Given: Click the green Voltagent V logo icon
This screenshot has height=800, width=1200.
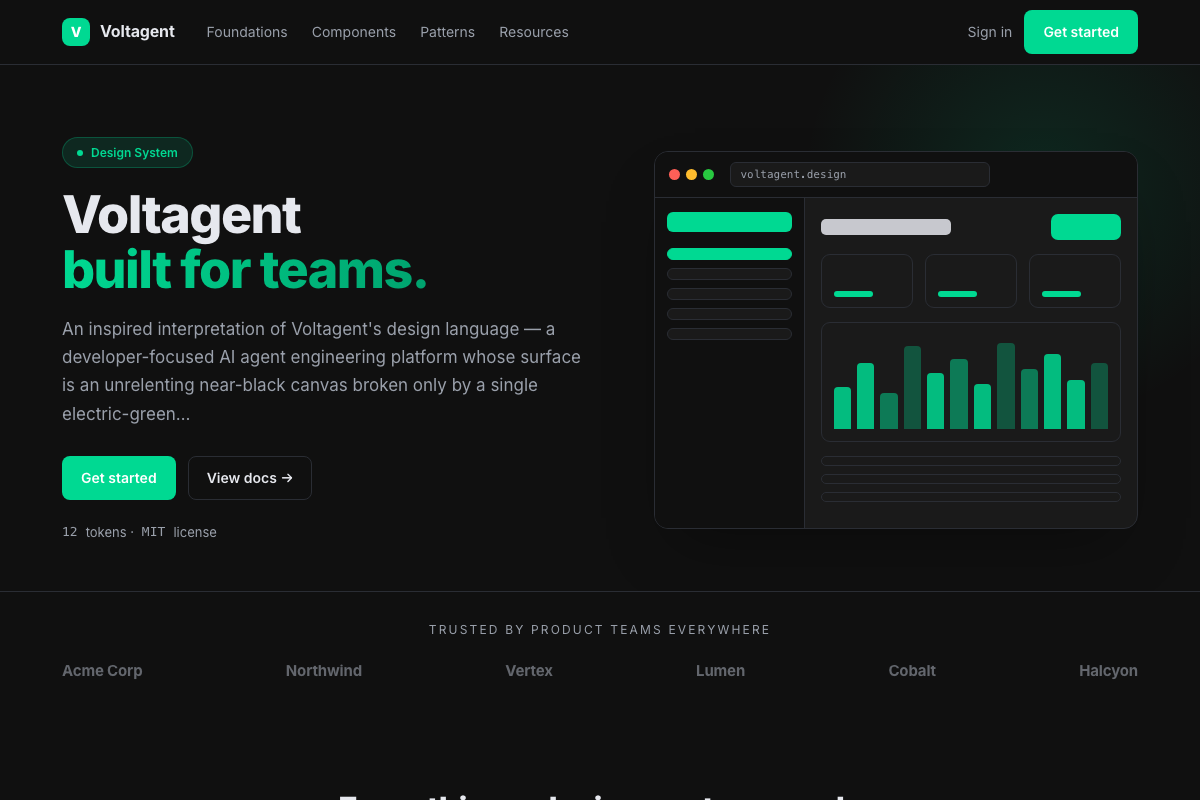Looking at the screenshot, I should (x=76, y=32).
